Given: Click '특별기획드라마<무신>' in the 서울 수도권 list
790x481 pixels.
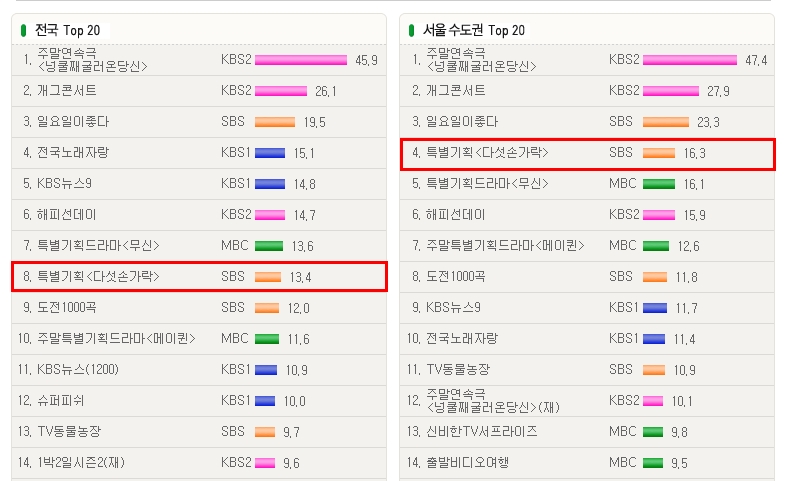Looking at the screenshot, I should coord(487,184).
